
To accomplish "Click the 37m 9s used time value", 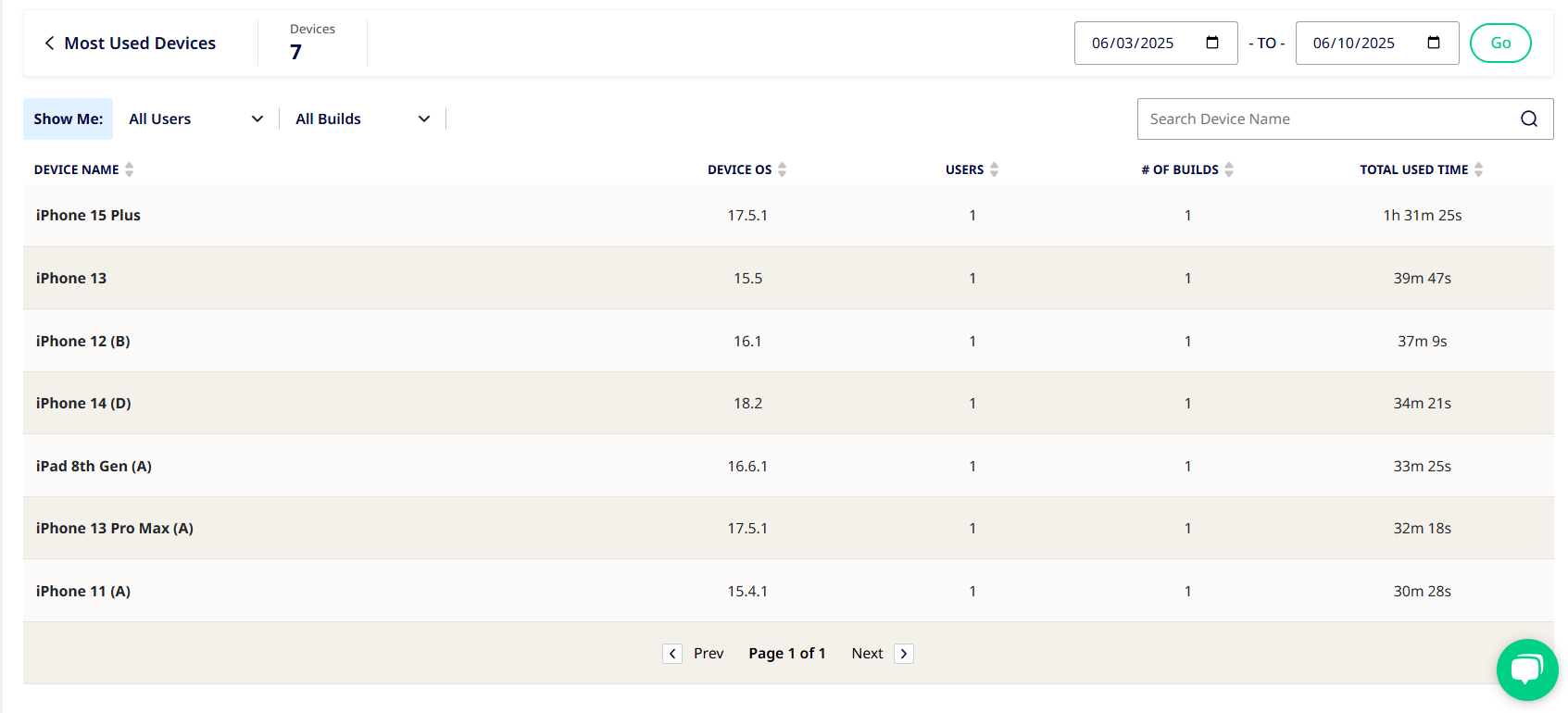I will tap(1423, 341).
